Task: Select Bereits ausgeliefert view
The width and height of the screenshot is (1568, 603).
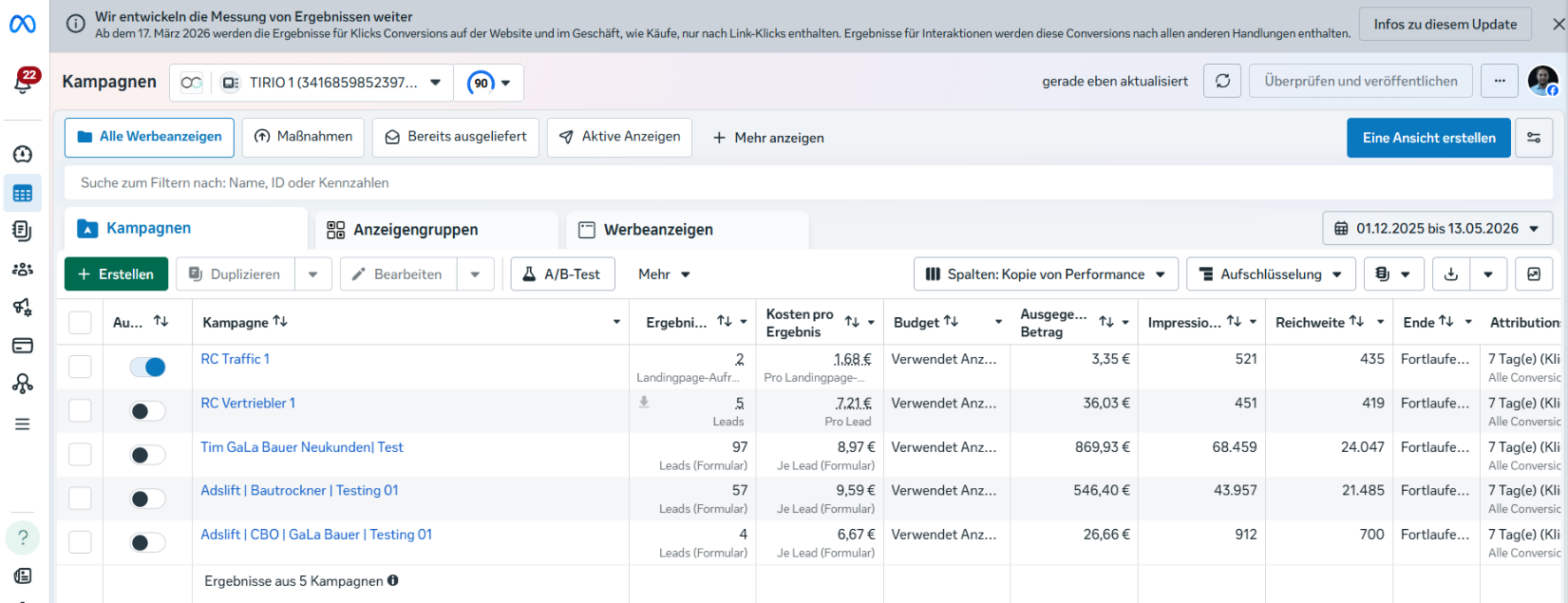Action: pyautogui.click(x=456, y=137)
